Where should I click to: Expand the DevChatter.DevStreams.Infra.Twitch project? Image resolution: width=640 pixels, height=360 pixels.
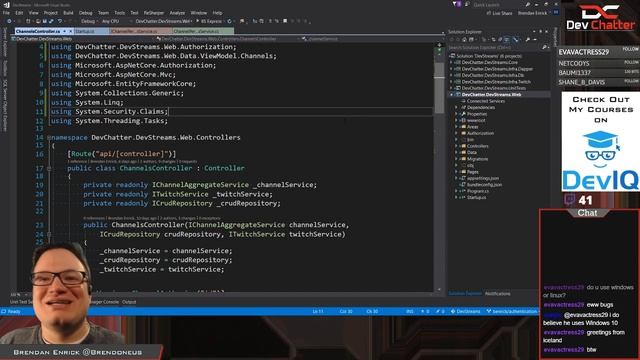tap(451, 82)
